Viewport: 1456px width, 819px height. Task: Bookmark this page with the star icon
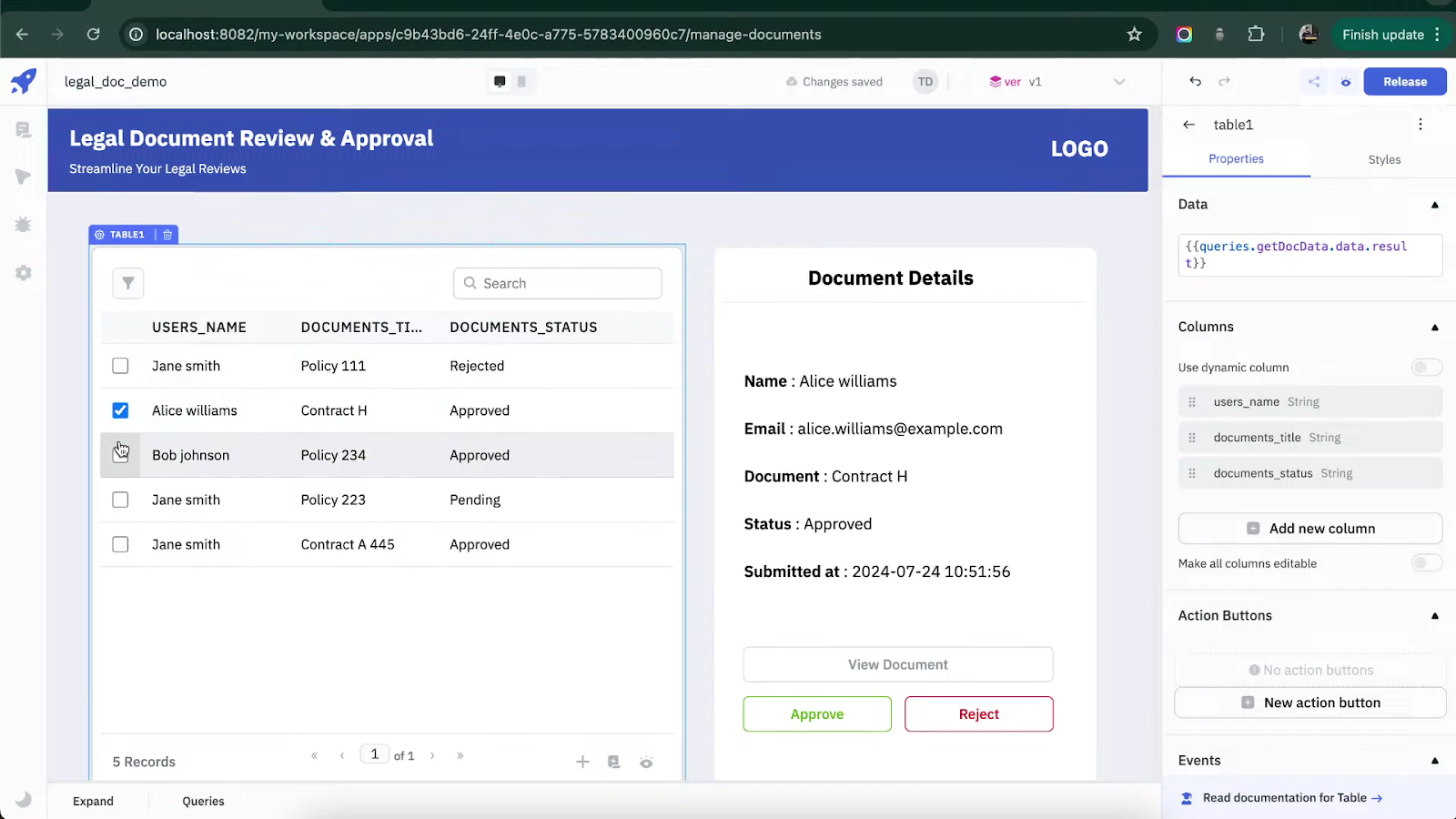point(1134,35)
